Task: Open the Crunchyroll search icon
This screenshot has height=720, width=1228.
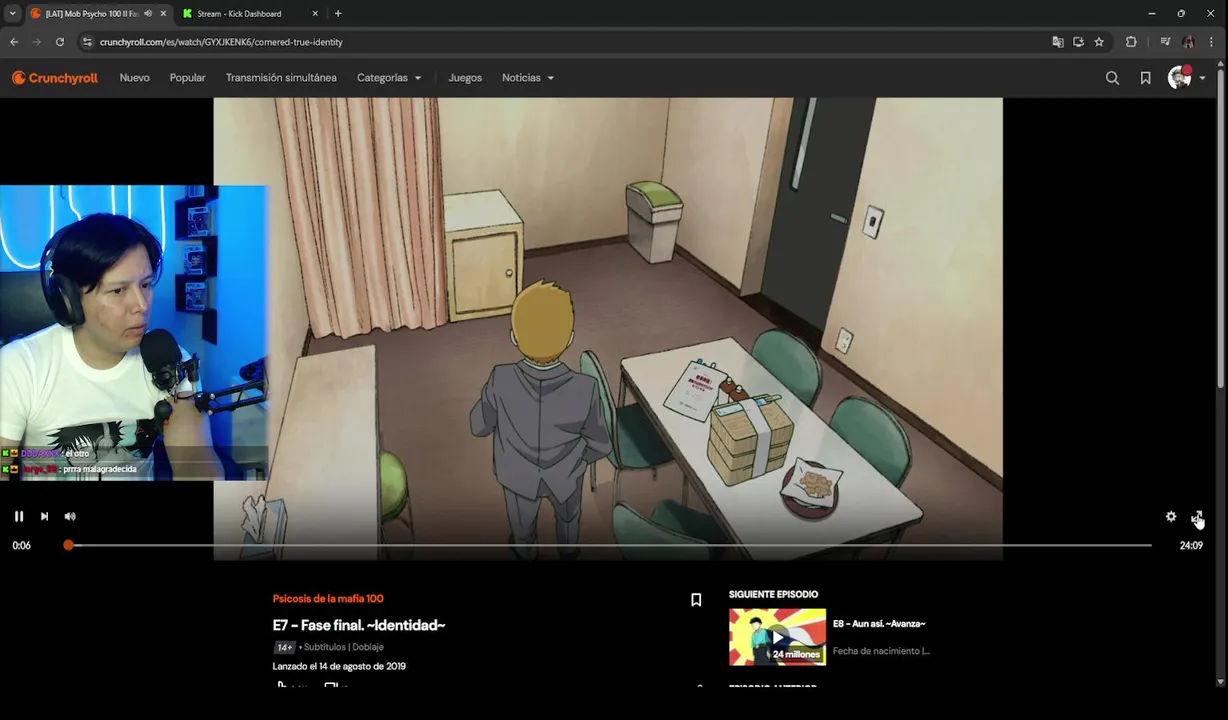Action: pos(1112,78)
